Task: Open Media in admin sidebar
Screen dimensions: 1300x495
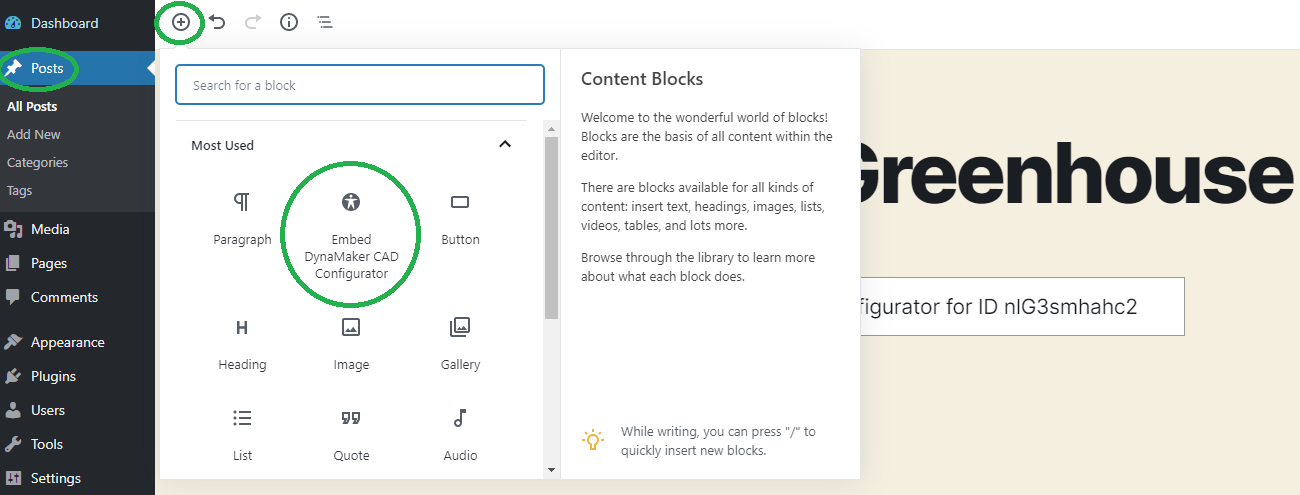Action: 77,229
